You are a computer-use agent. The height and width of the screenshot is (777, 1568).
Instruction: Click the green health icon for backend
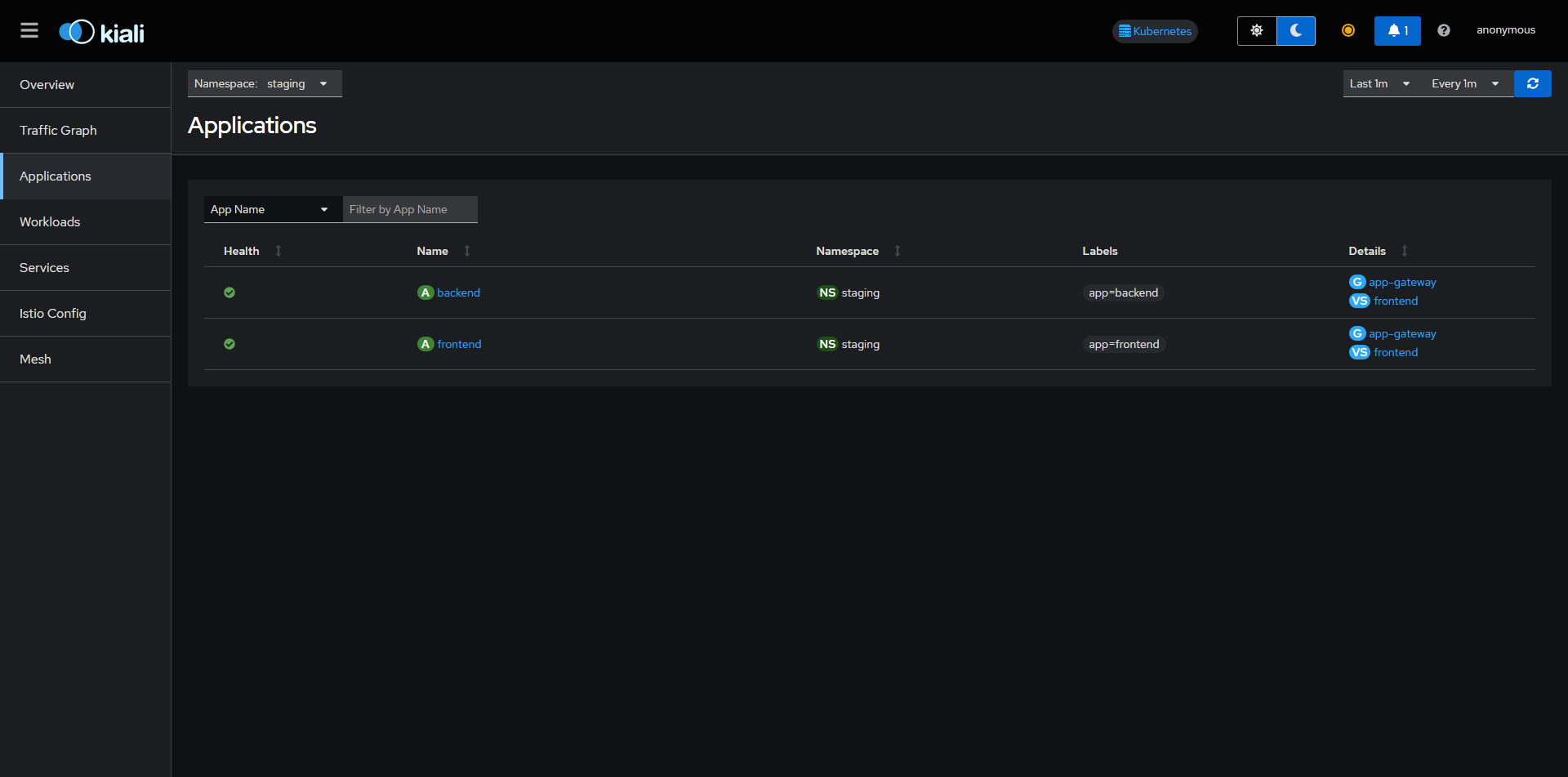(229, 292)
